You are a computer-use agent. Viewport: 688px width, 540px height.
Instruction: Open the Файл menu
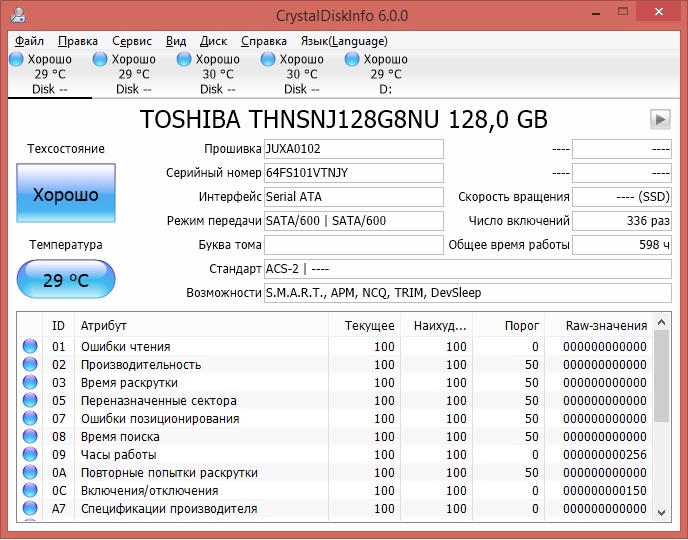point(29,41)
